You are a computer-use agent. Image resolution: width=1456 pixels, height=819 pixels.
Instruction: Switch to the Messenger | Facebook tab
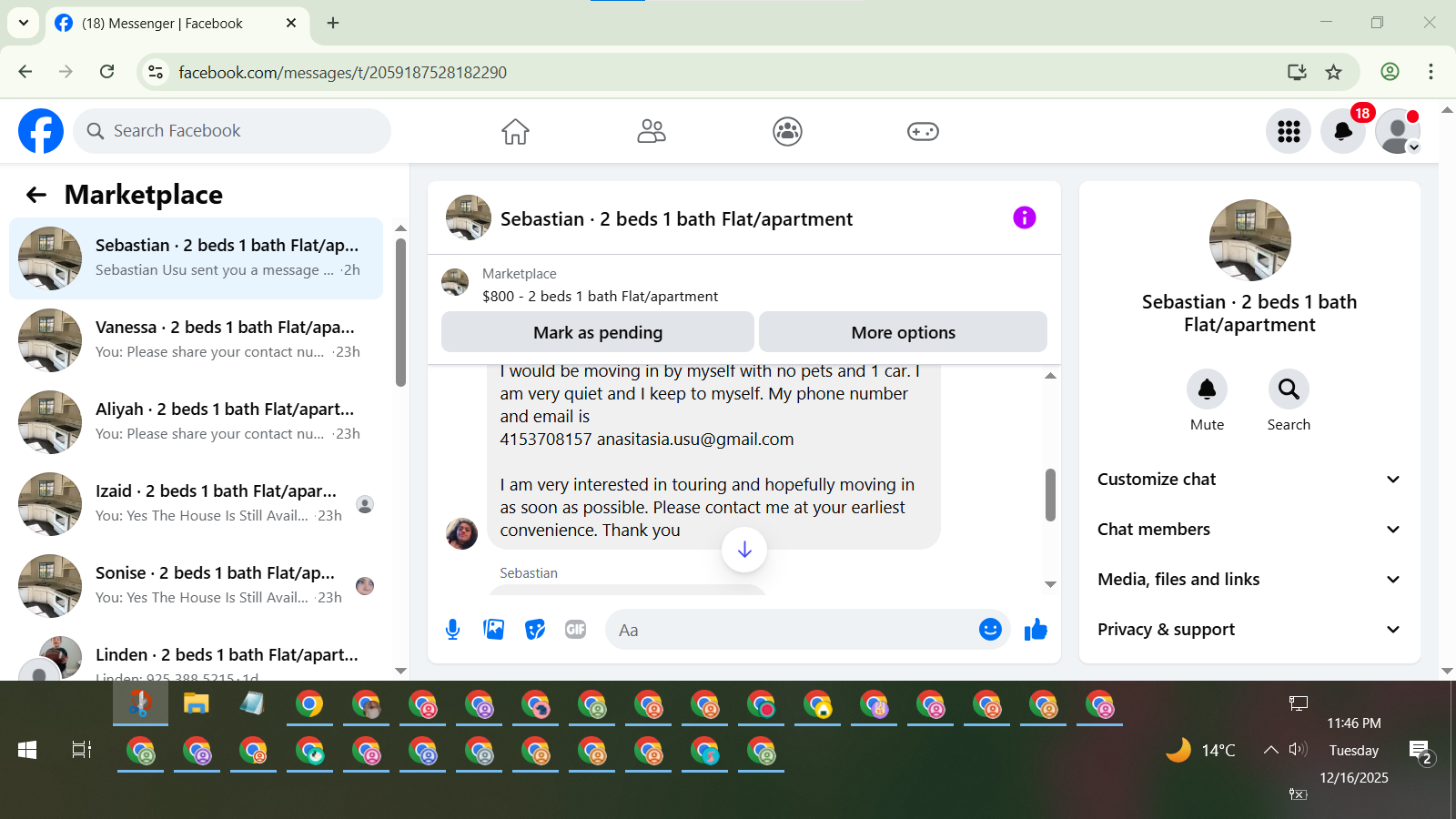[176, 24]
